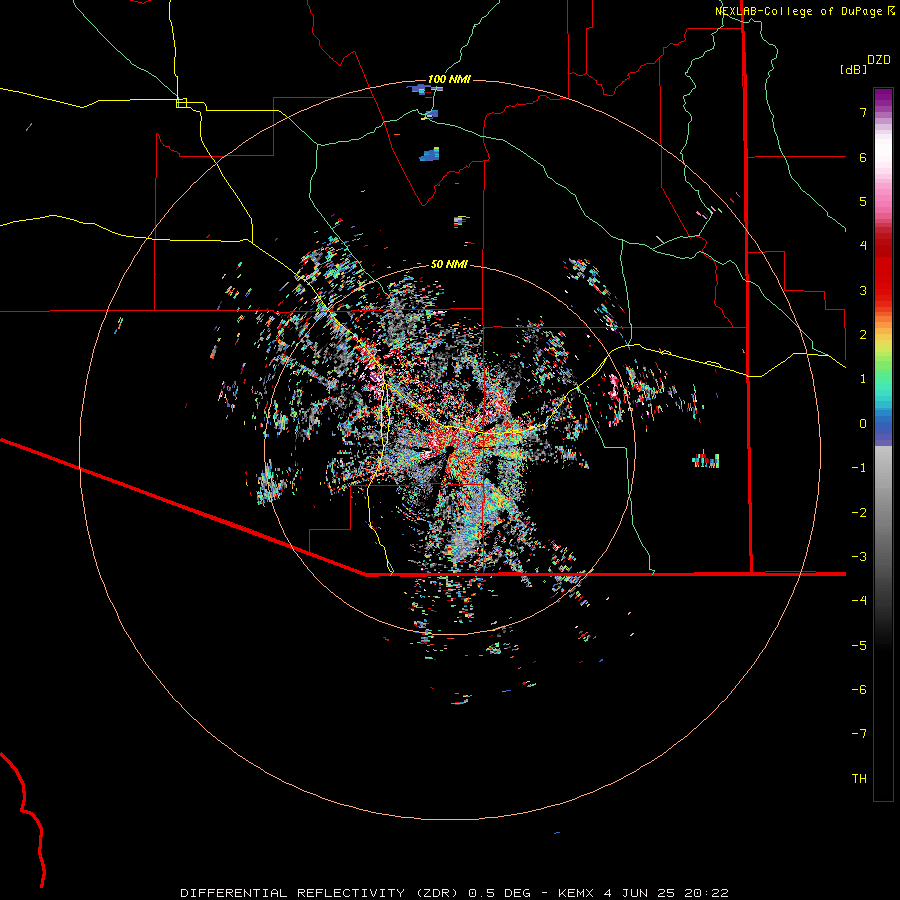Click the 4 value on the ZDR scale

pyautogui.click(x=863, y=246)
